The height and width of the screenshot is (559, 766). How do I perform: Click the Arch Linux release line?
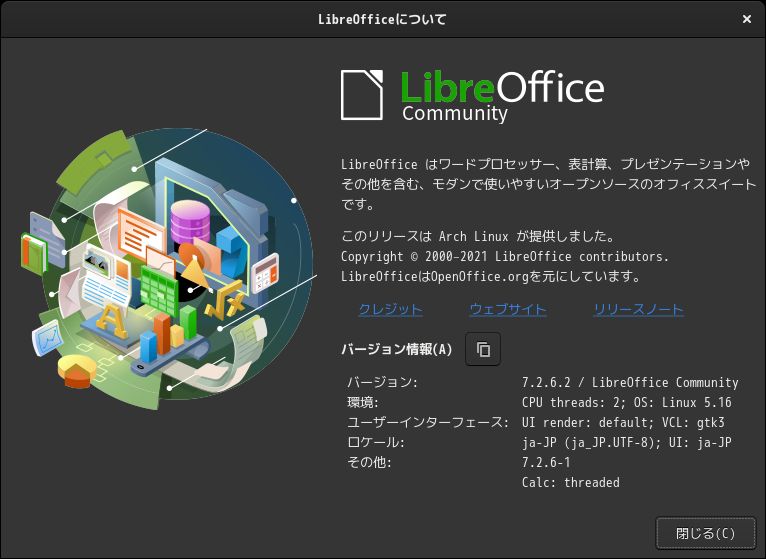(x=477, y=236)
